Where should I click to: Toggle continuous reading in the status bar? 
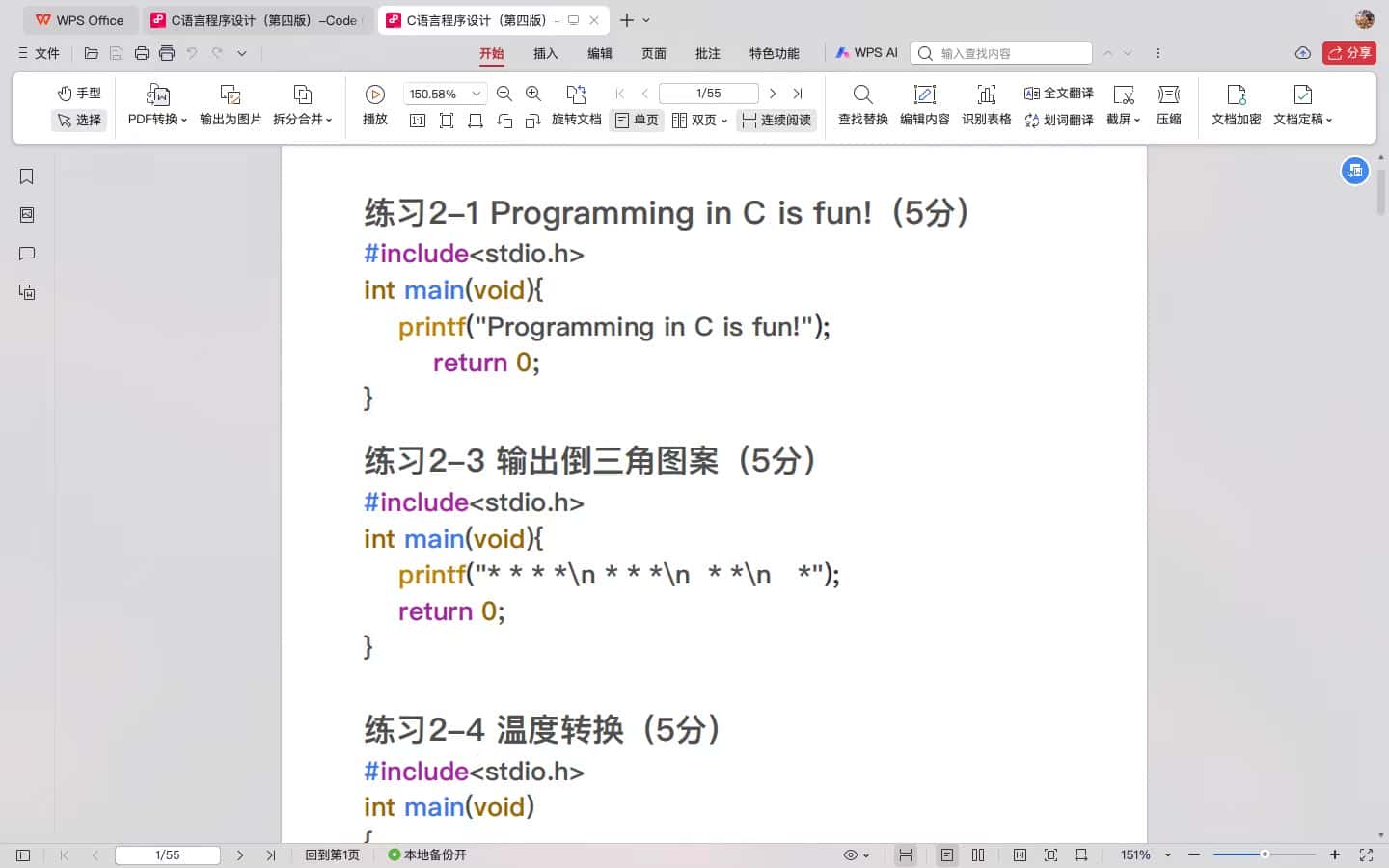[x=905, y=854]
